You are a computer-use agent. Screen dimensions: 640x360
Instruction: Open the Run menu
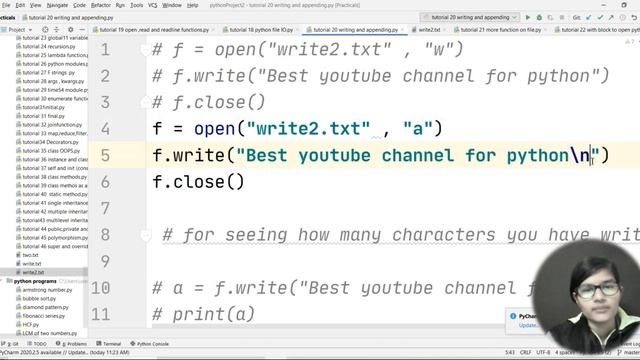tap(120, 5)
